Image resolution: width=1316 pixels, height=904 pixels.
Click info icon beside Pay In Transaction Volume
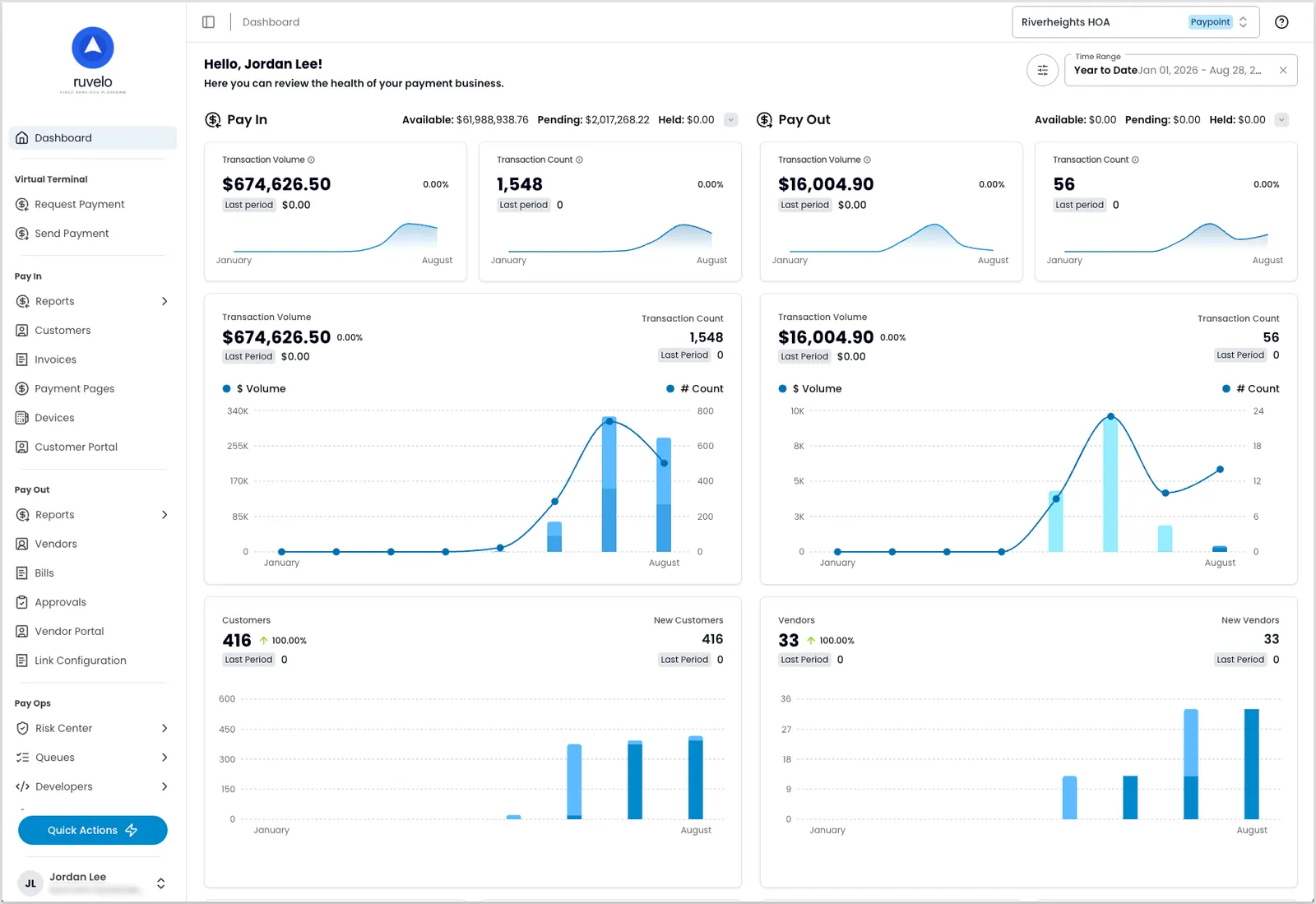(311, 160)
